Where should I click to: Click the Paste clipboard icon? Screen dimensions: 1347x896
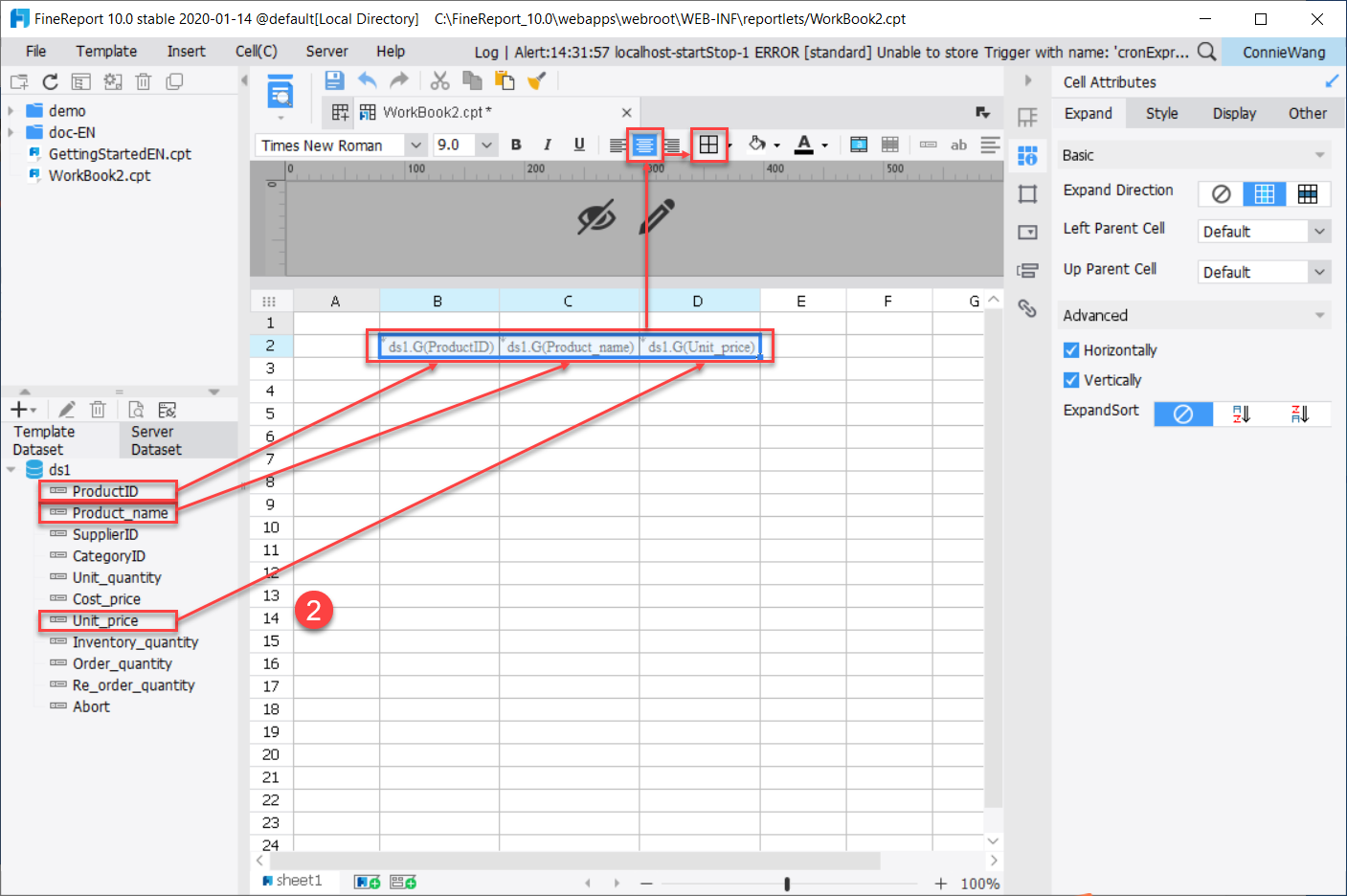(505, 80)
